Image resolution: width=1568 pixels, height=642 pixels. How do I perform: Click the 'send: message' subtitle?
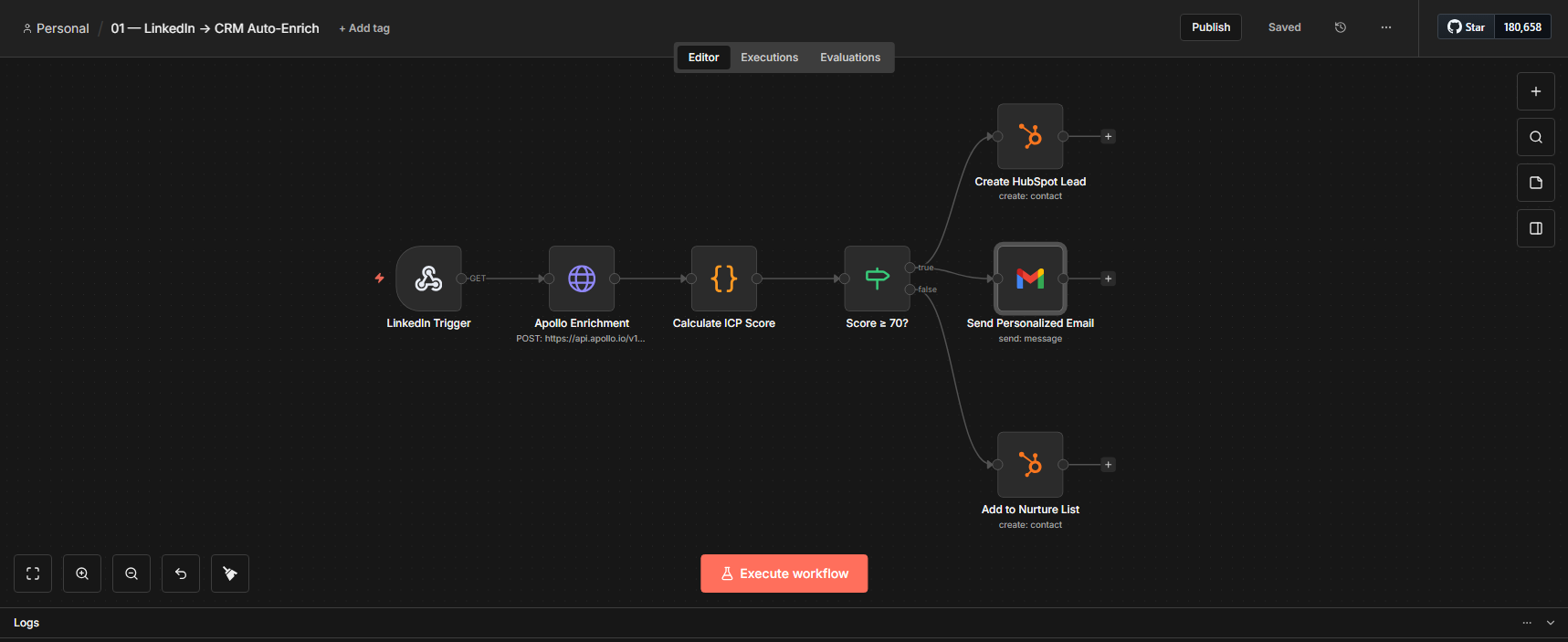(x=1030, y=339)
